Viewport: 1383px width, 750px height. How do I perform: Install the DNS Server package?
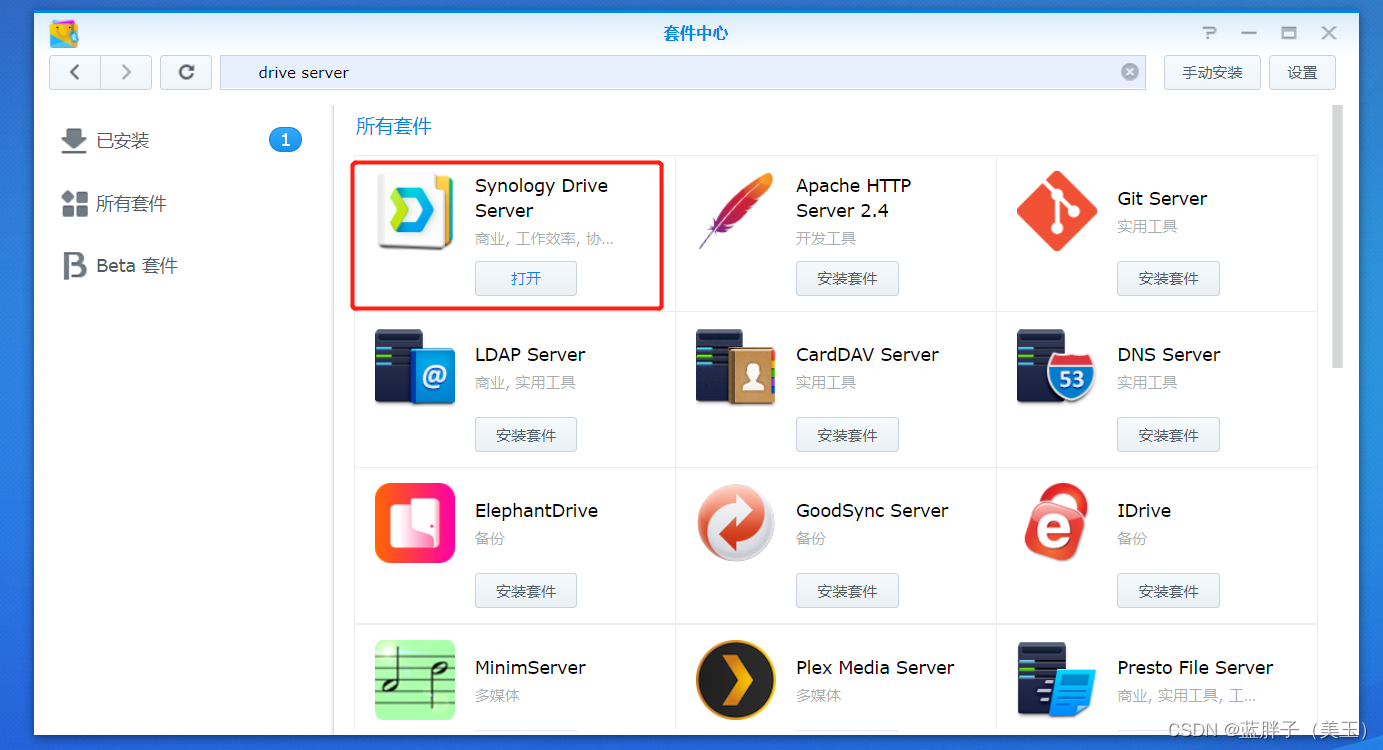[1168, 435]
